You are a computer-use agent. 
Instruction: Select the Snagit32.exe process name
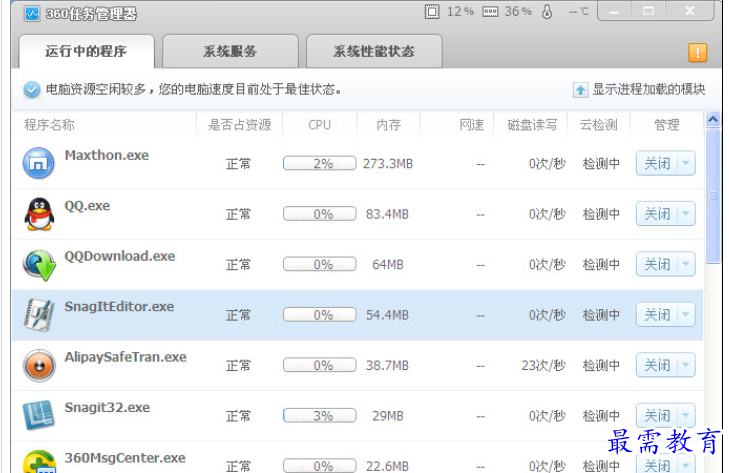(x=107, y=408)
